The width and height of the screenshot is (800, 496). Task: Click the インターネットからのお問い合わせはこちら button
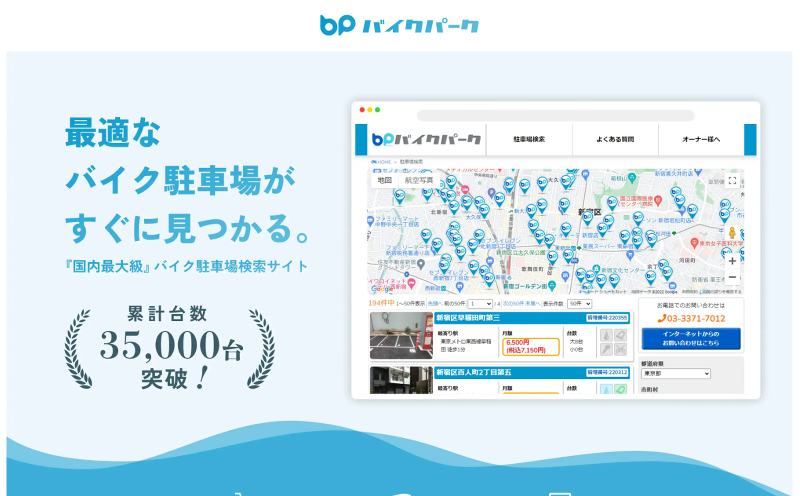[x=691, y=338]
